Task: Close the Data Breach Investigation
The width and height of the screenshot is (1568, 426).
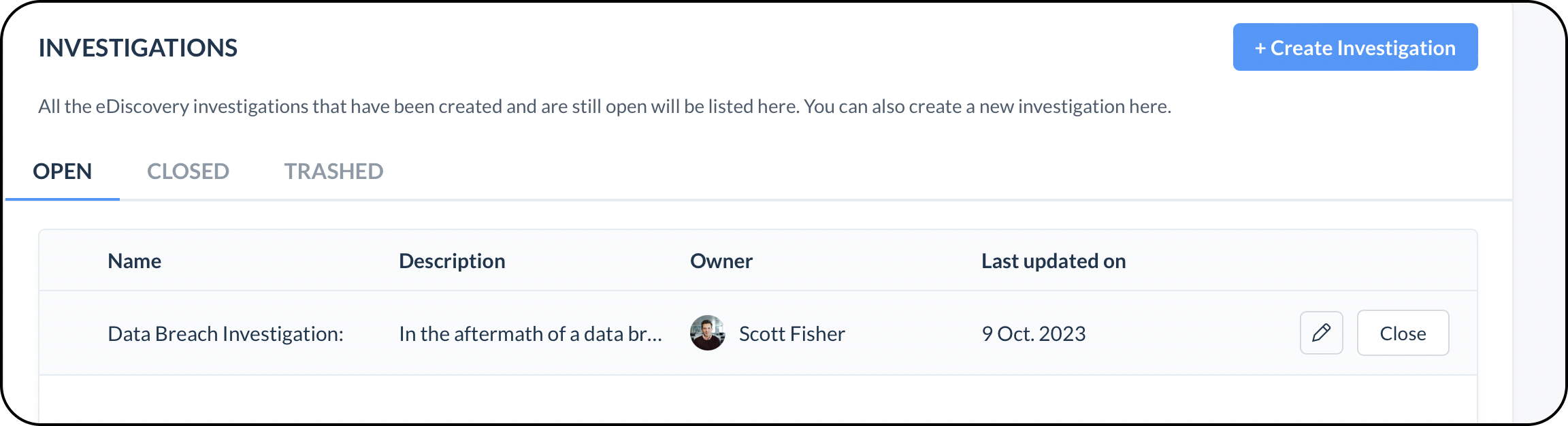Action: point(1403,333)
